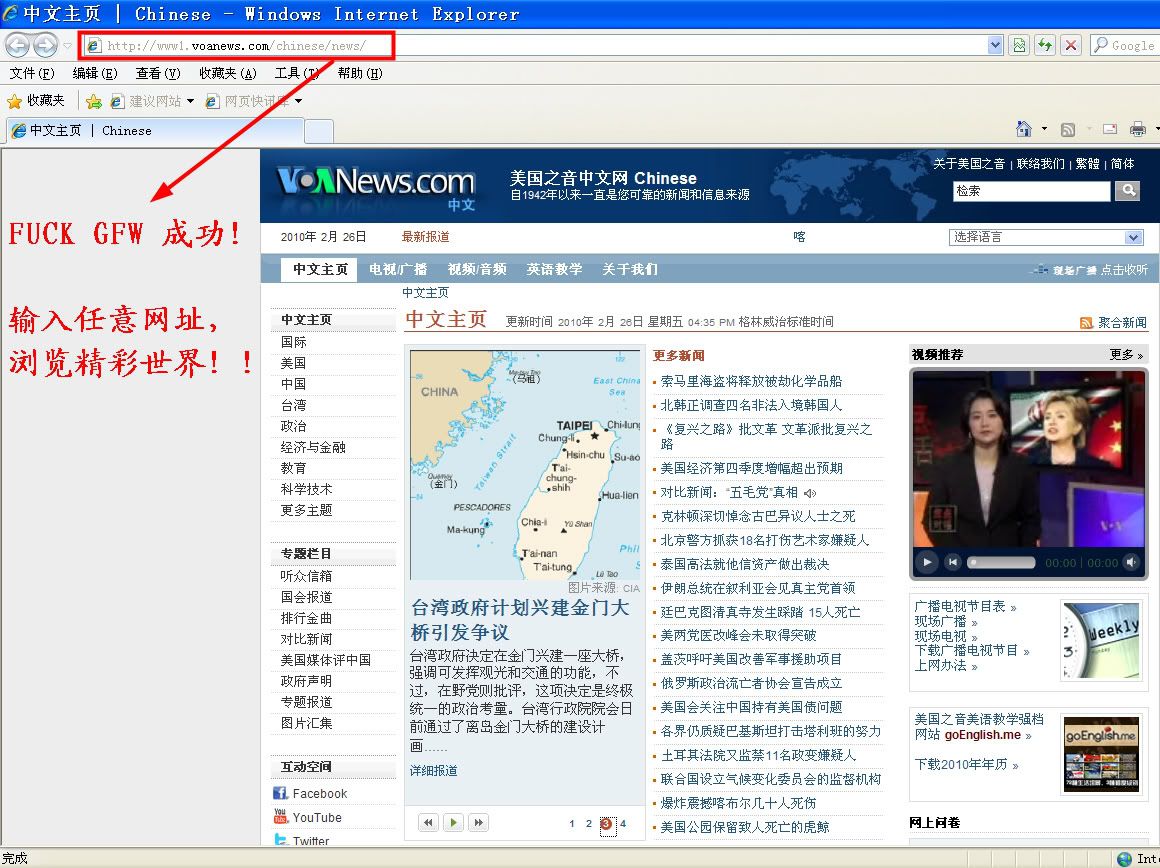Open Favorites star button labeled 收藏夹

click(36, 101)
